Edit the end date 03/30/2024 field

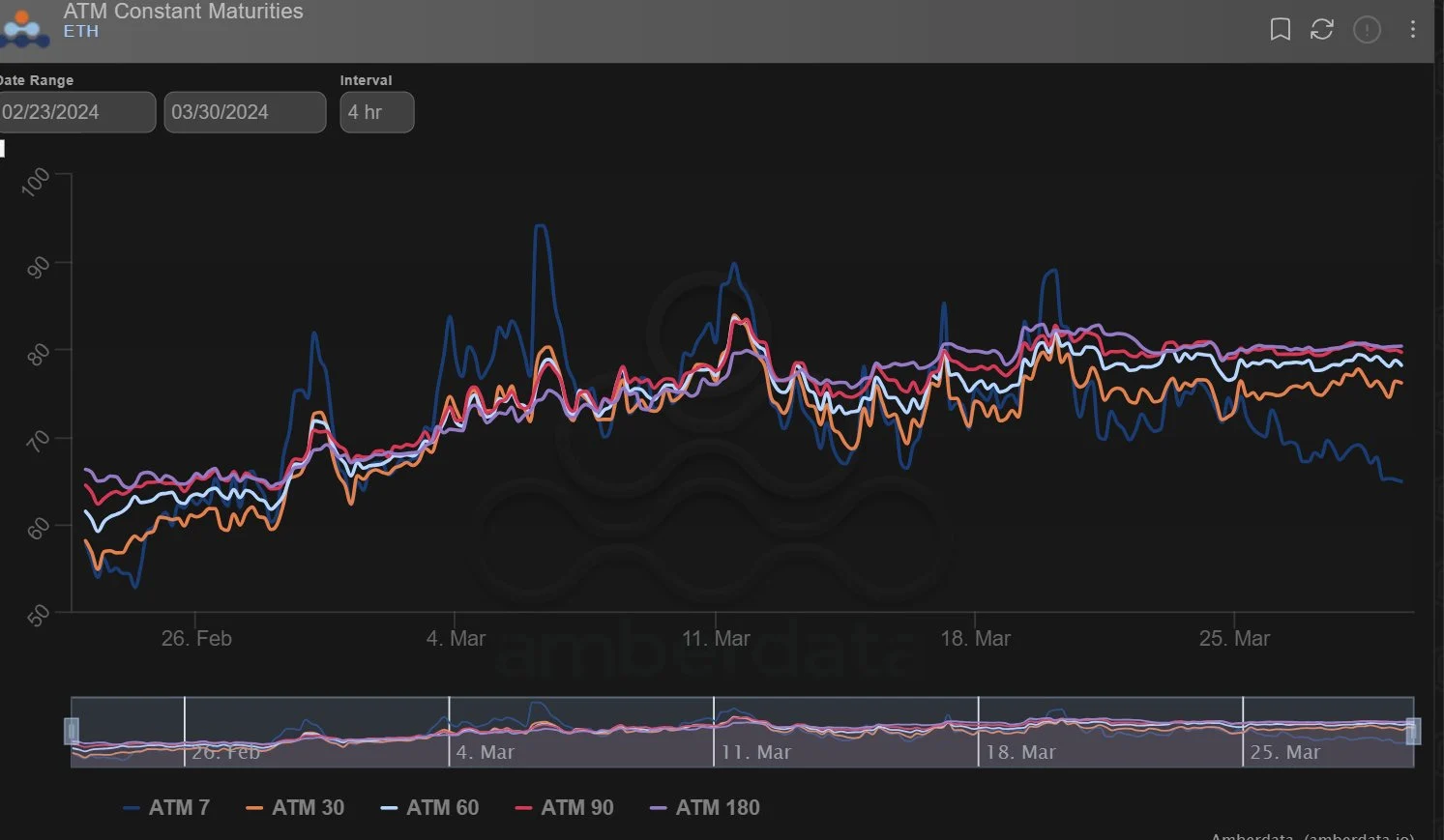[245, 112]
